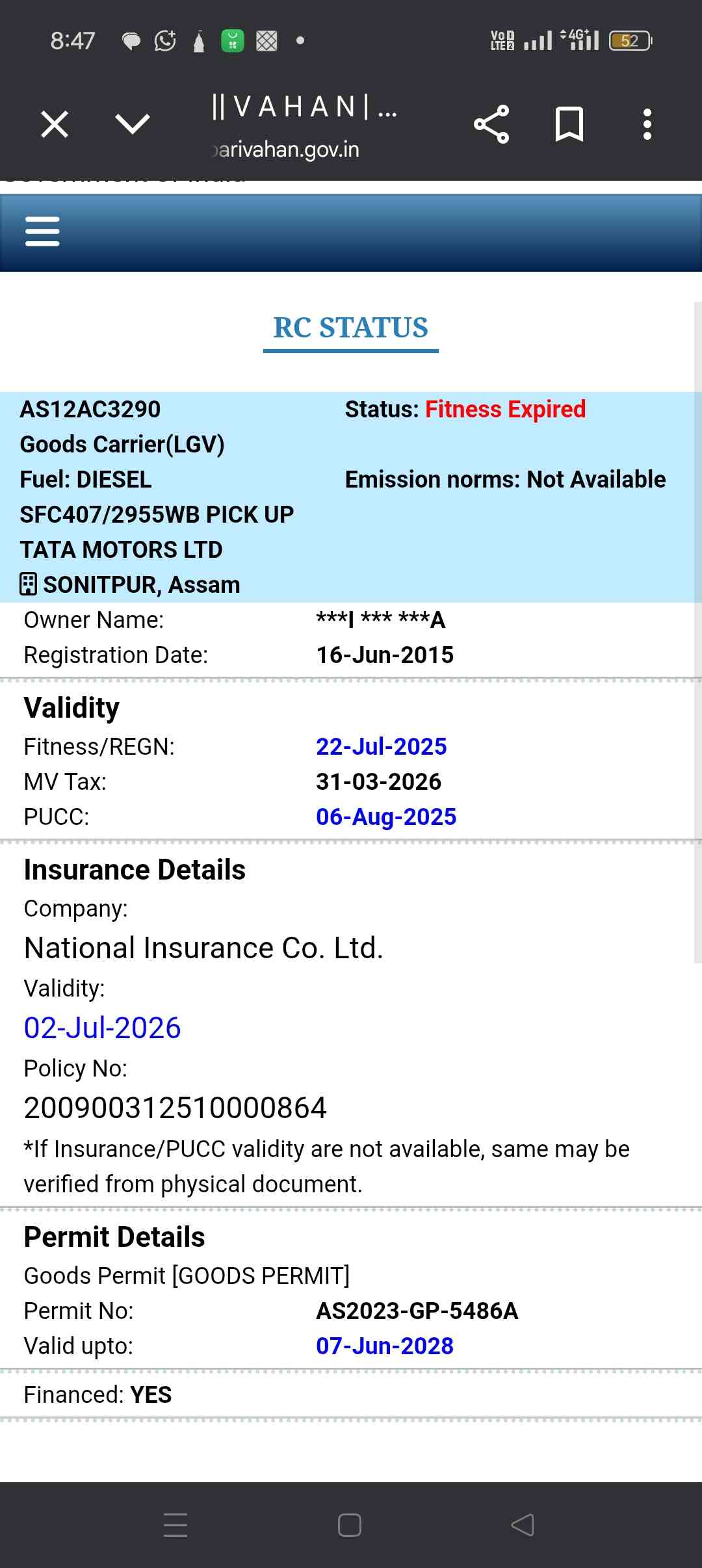Open the three-dot overflow menu
The width and height of the screenshot is (702, 1568).
click(x=647, y=124)
